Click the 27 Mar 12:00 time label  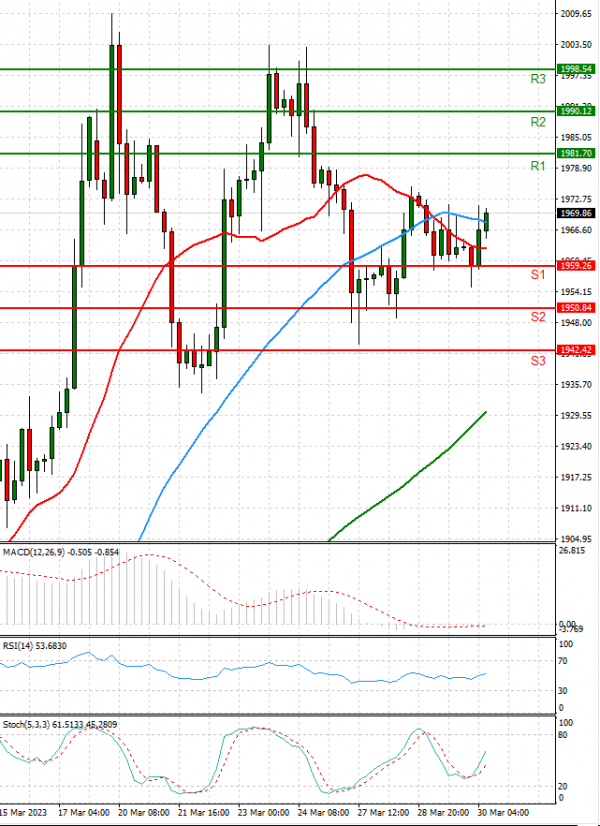click(383, 812)
